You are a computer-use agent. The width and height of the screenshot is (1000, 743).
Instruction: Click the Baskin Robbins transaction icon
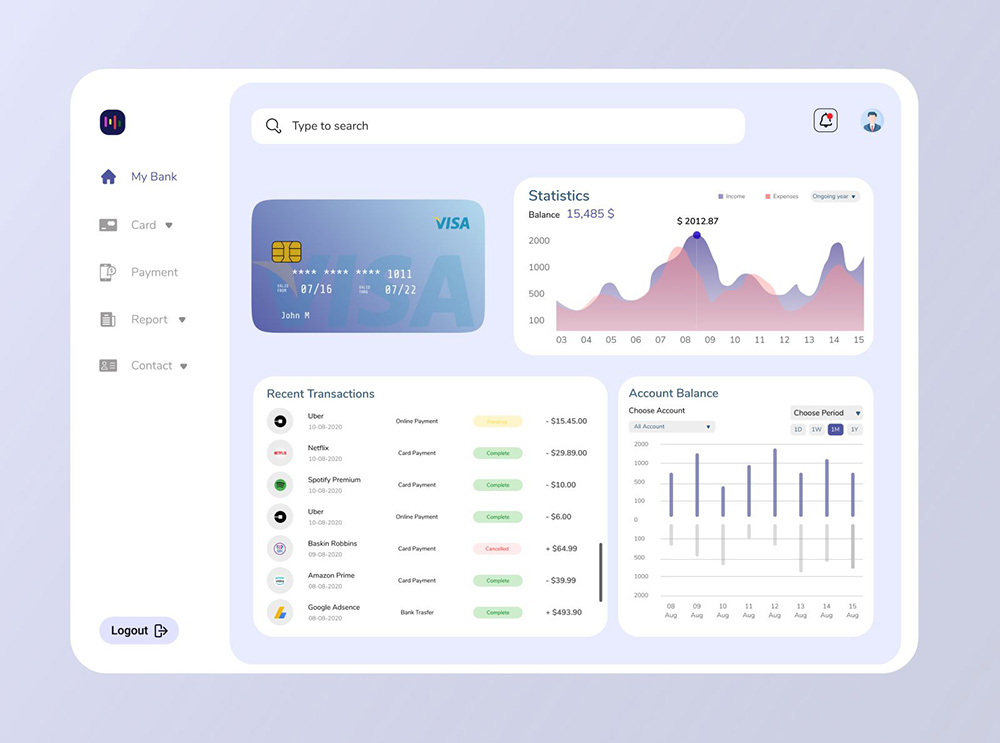[280, 548]
